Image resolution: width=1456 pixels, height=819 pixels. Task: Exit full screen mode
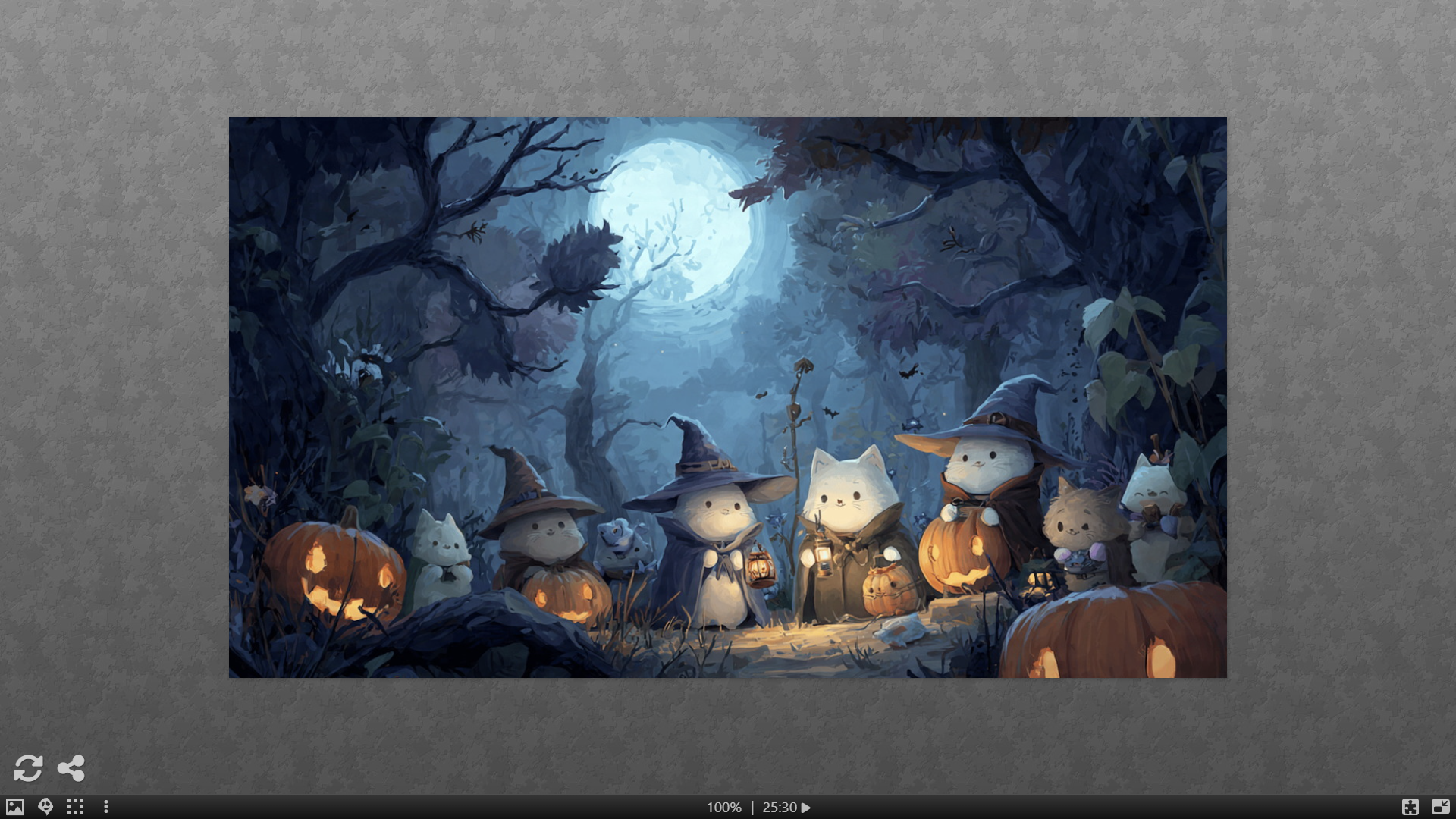click(x=1440, y=807)
